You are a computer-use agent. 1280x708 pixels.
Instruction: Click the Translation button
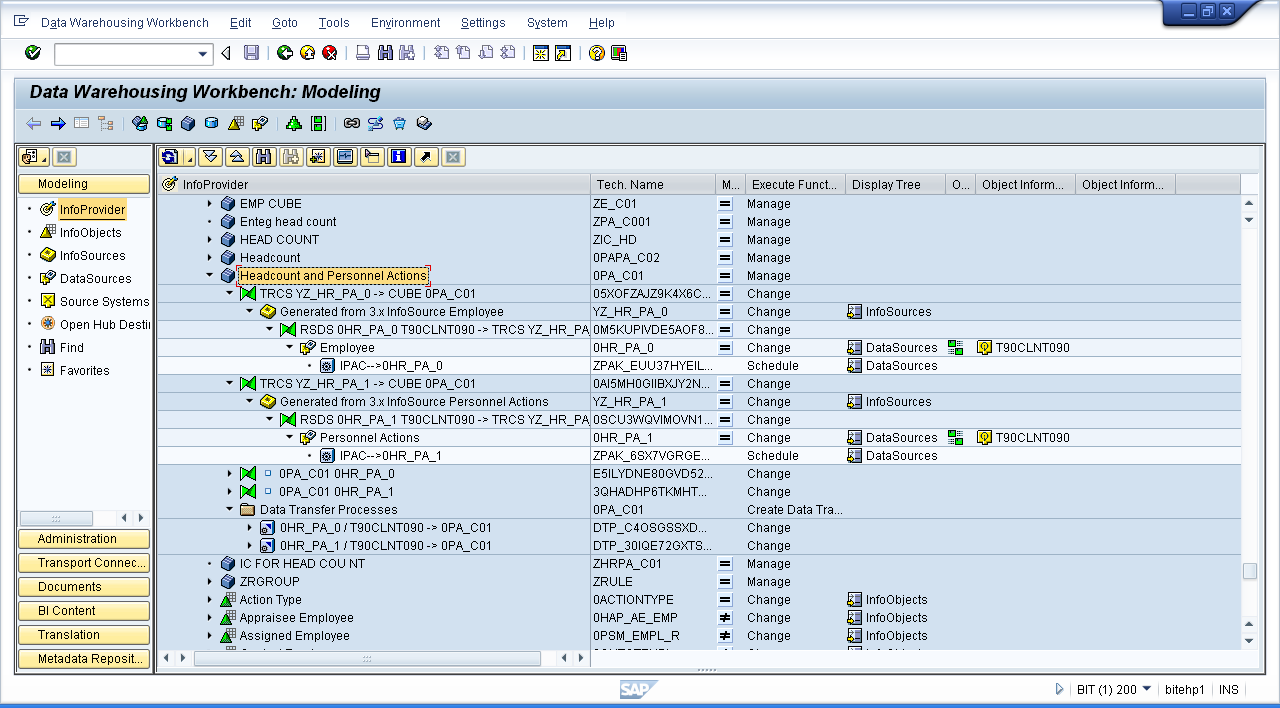(84, 635)
